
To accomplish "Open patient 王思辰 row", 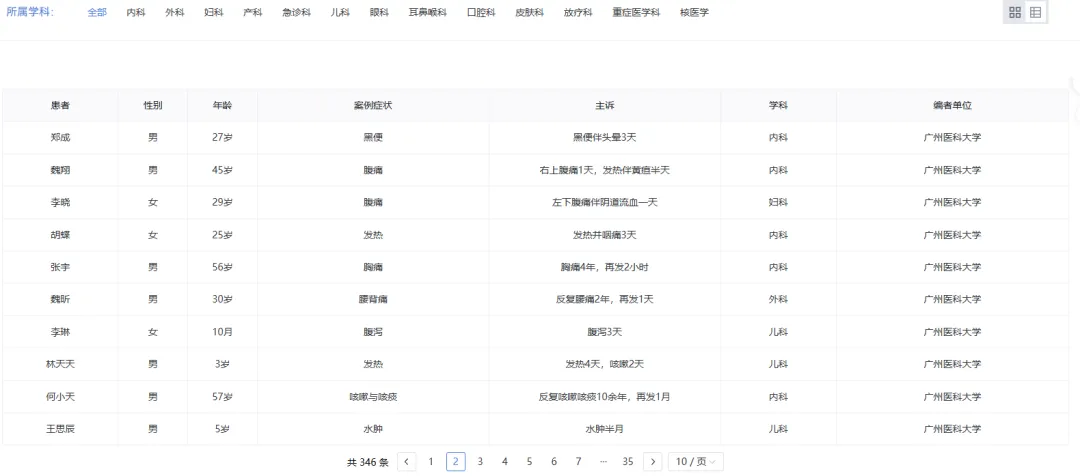I will point(535,429).
